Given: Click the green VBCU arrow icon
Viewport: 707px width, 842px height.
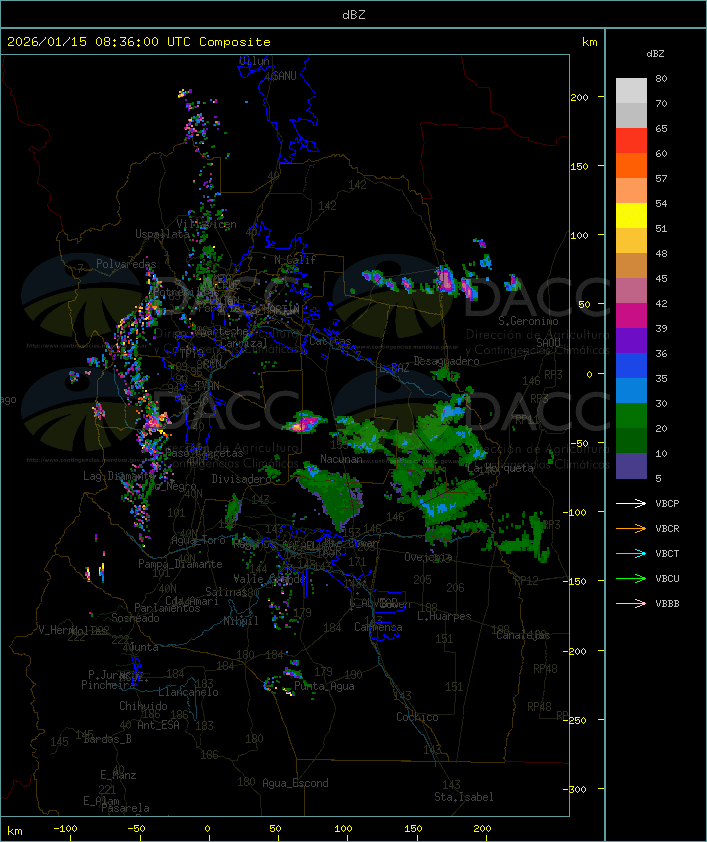Looking at the screenshot, I should [x=631, y=578].
